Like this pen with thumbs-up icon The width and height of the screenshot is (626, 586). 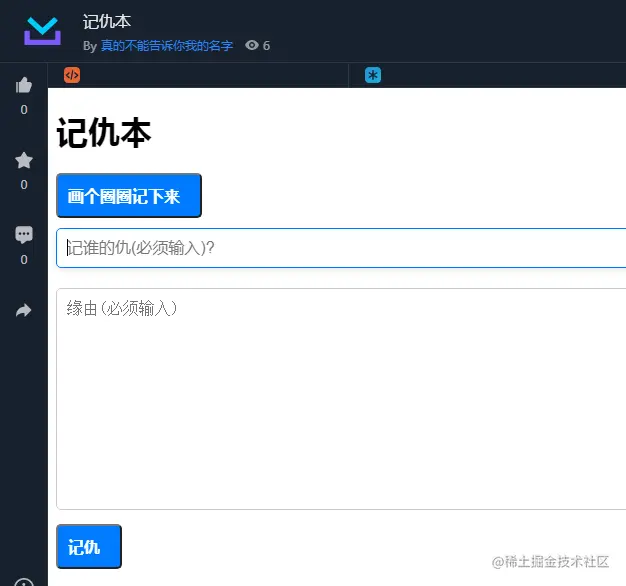[x=24, y=85]
